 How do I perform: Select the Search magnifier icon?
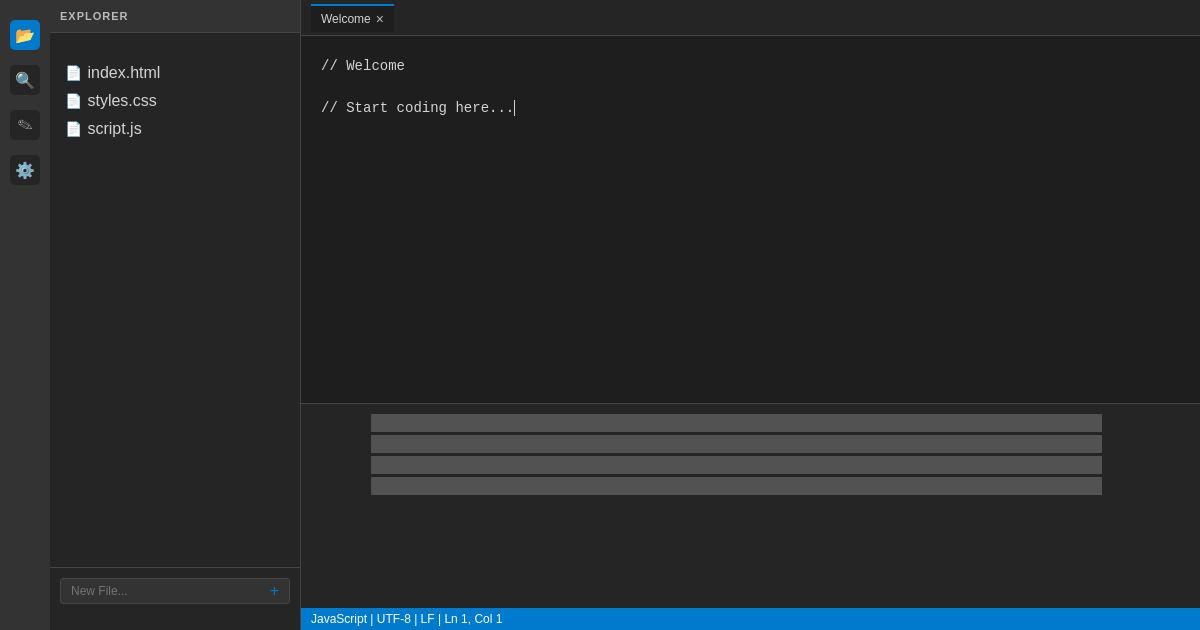pyautogui.click(x=25, y=80)
